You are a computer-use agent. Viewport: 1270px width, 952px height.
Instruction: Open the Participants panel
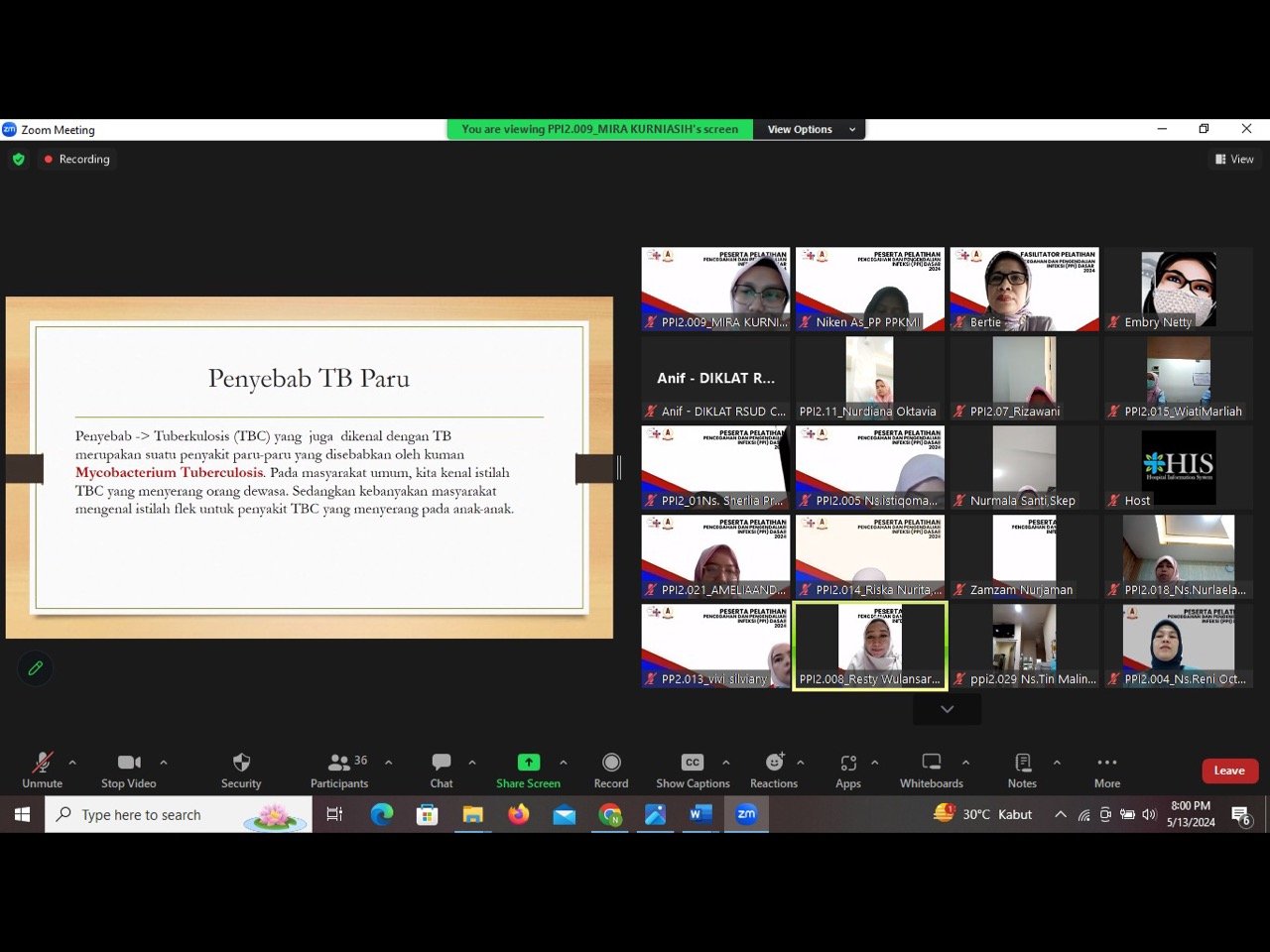(x=339, y=763)
